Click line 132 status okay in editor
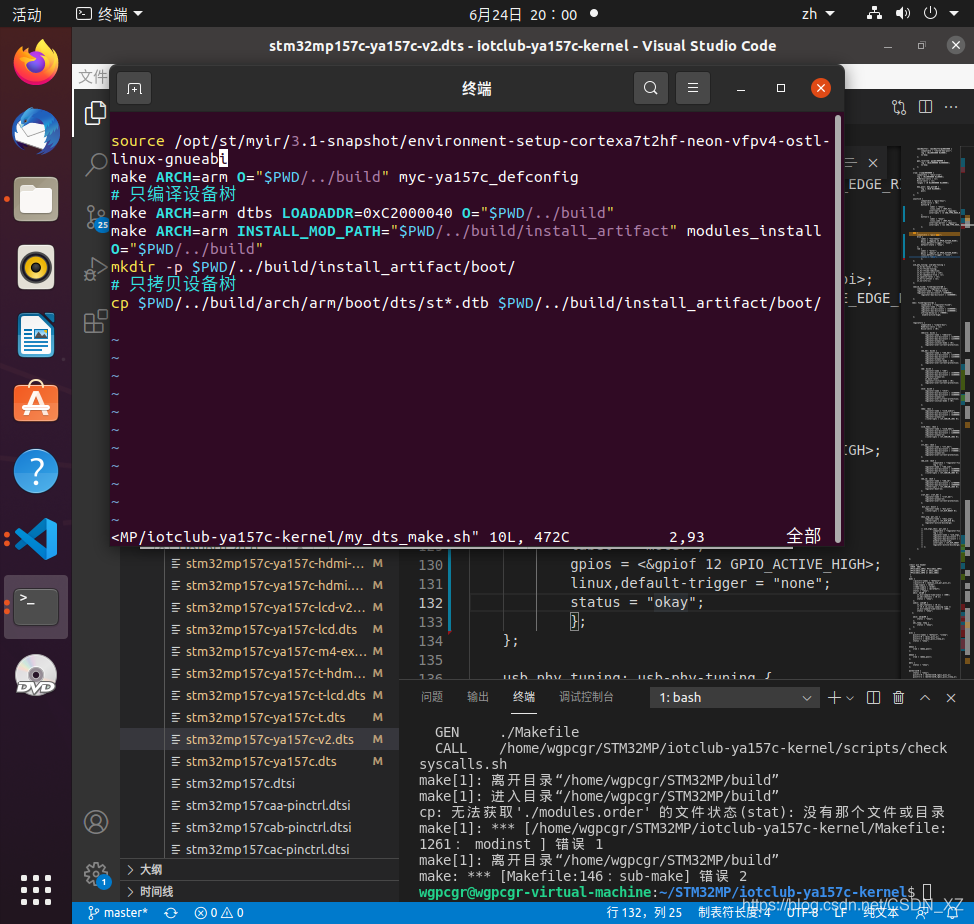Screen dimensions: 974x924 point(637,602)
